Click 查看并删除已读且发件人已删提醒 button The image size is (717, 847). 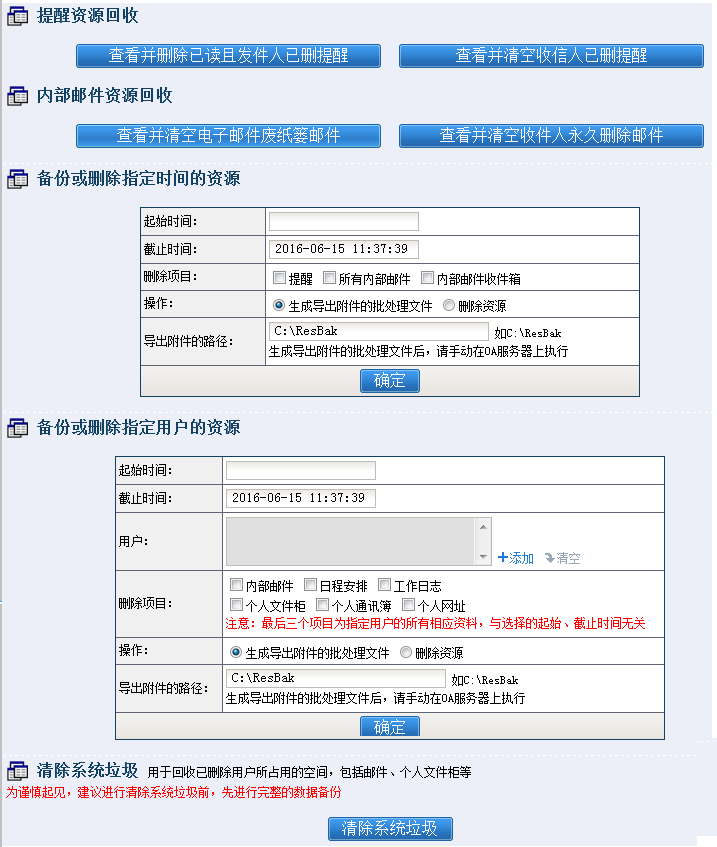point(228,56)
